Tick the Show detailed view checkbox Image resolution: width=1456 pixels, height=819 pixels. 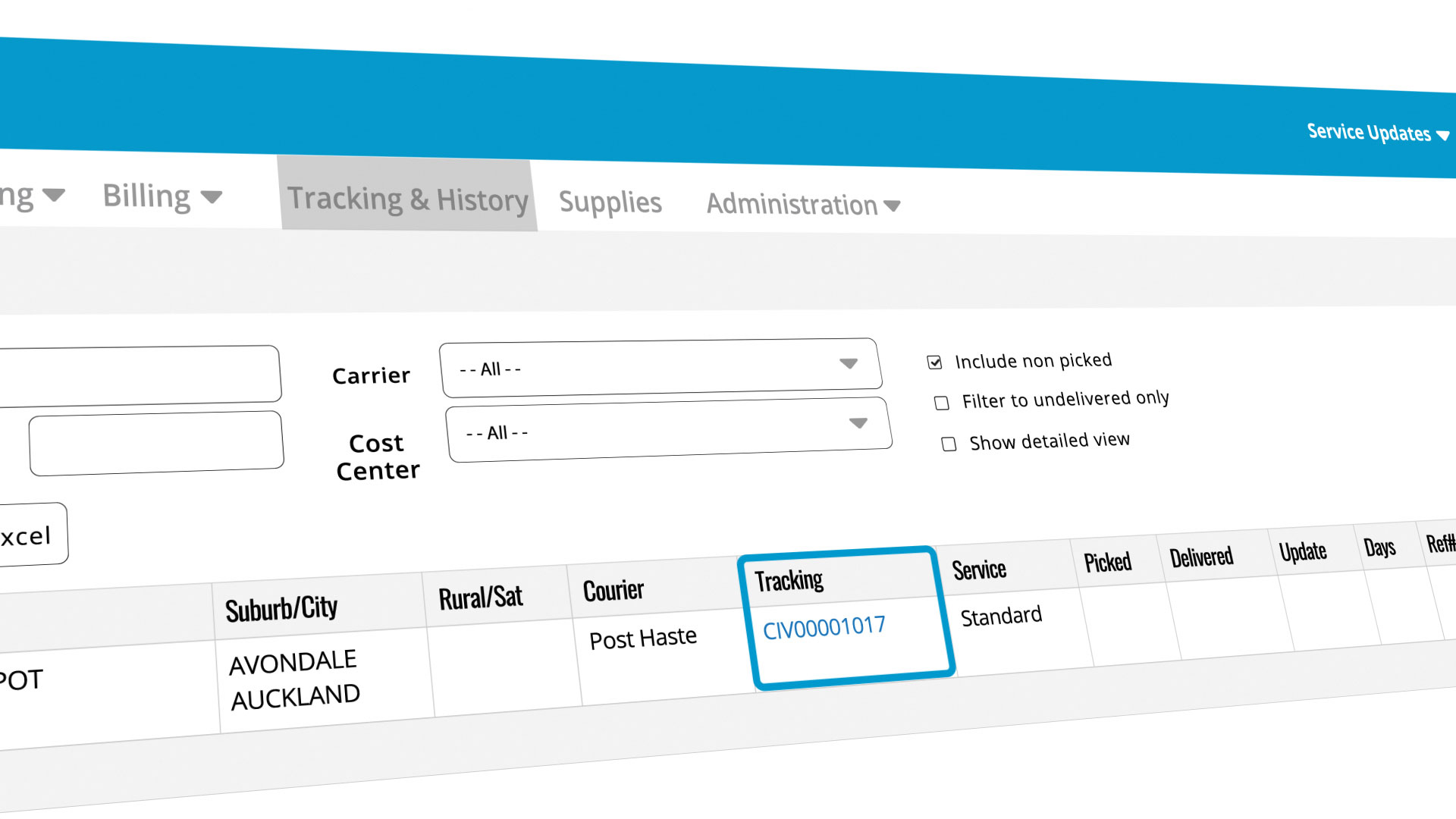coord(949,444)
